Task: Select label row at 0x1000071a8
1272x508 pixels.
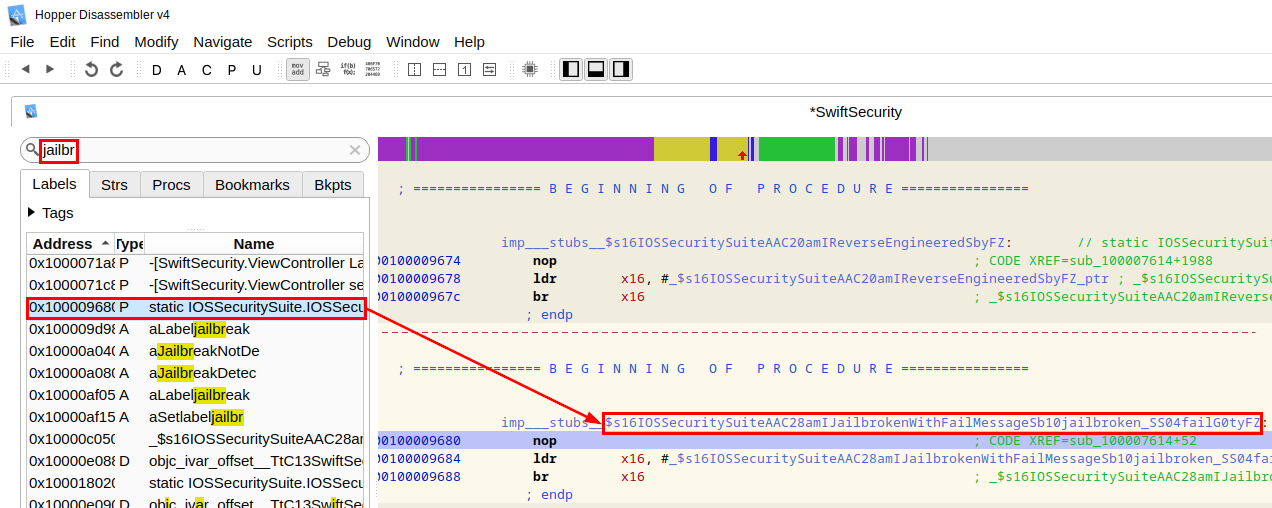Action: [195, 263]
